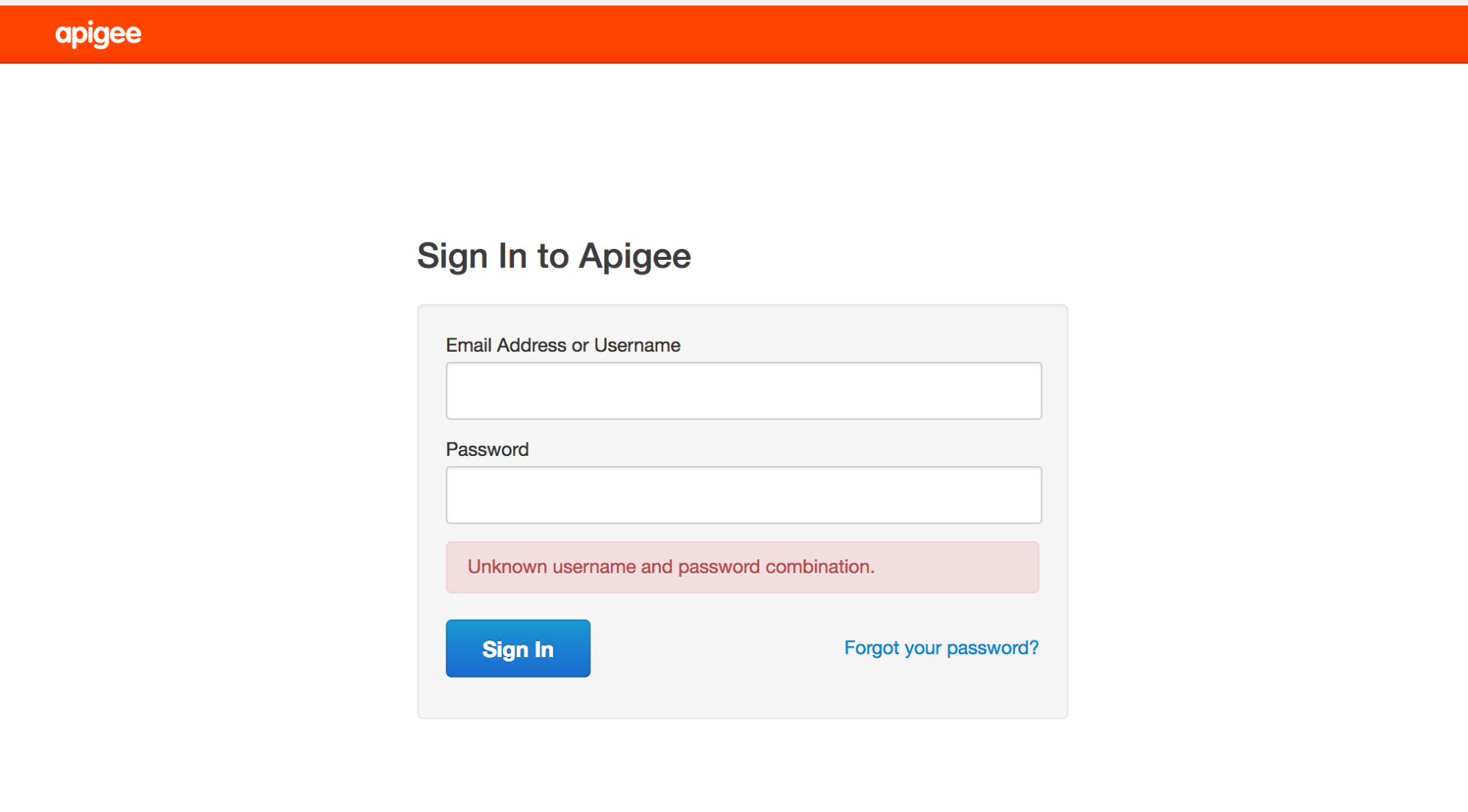
Task: Focus the Email Address or Username field
Action: pyautogui.click(x=743, y=391)
